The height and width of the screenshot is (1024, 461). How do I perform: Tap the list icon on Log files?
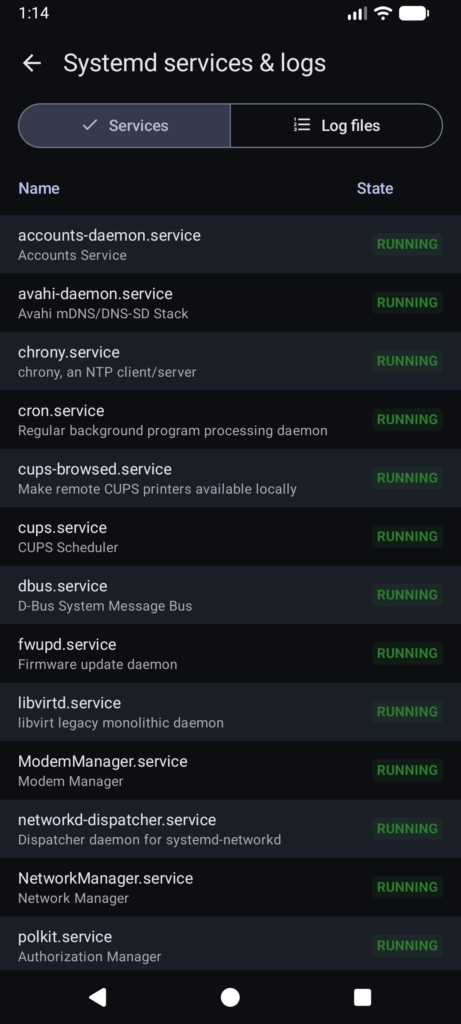coord(302,125)
